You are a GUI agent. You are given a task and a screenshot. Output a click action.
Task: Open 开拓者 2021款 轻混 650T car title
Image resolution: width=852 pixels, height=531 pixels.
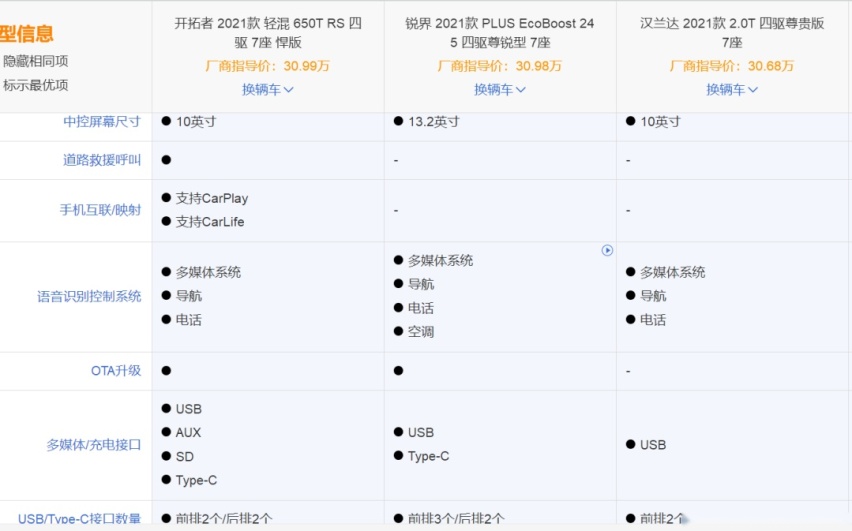268,33
